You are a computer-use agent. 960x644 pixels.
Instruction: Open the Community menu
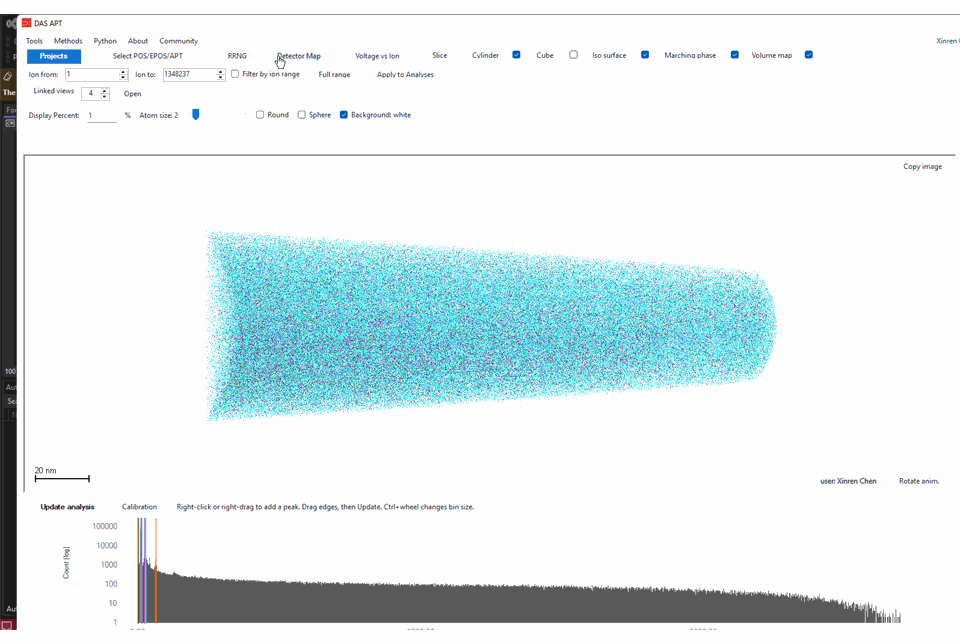click(178, 41)
